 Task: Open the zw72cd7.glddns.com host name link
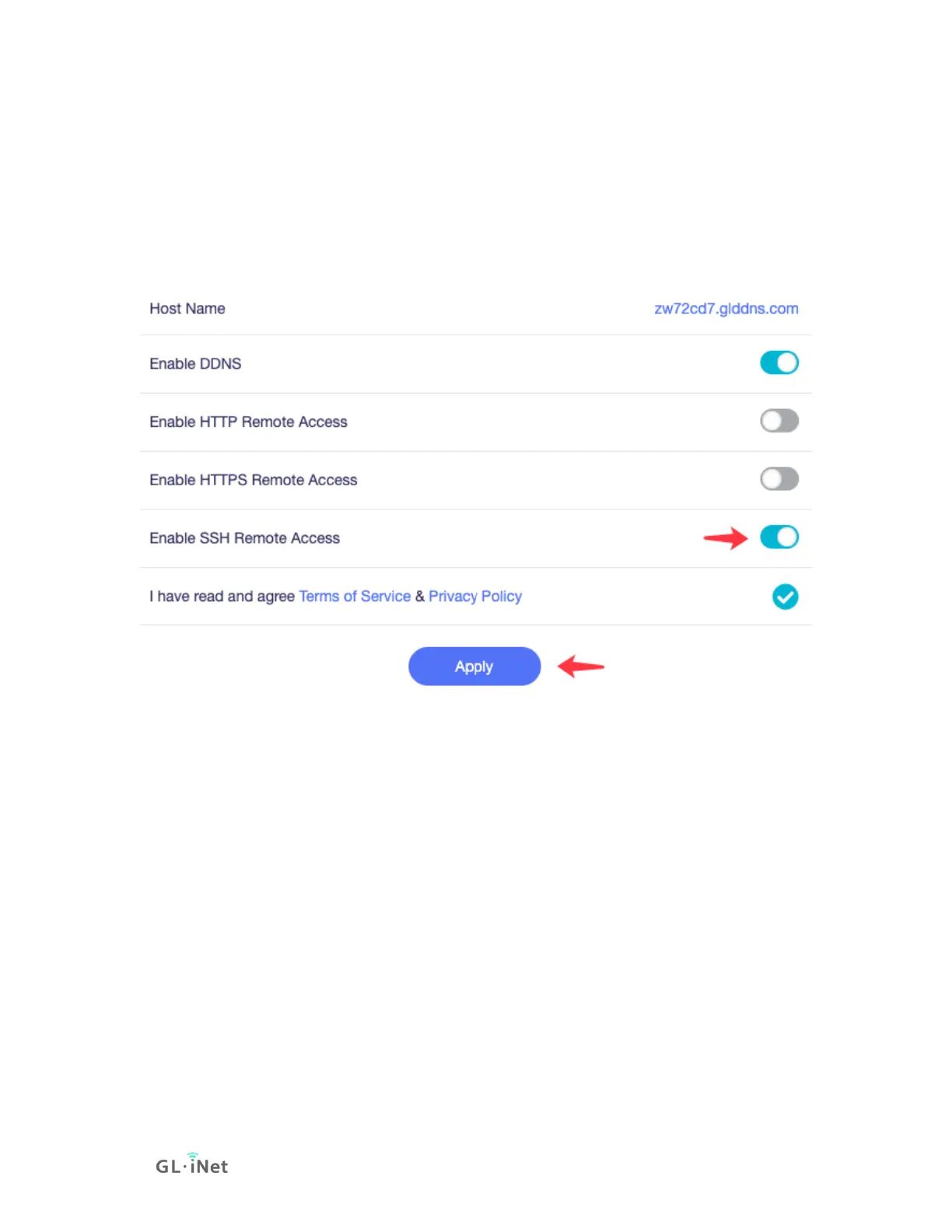(x=726, y=309)
